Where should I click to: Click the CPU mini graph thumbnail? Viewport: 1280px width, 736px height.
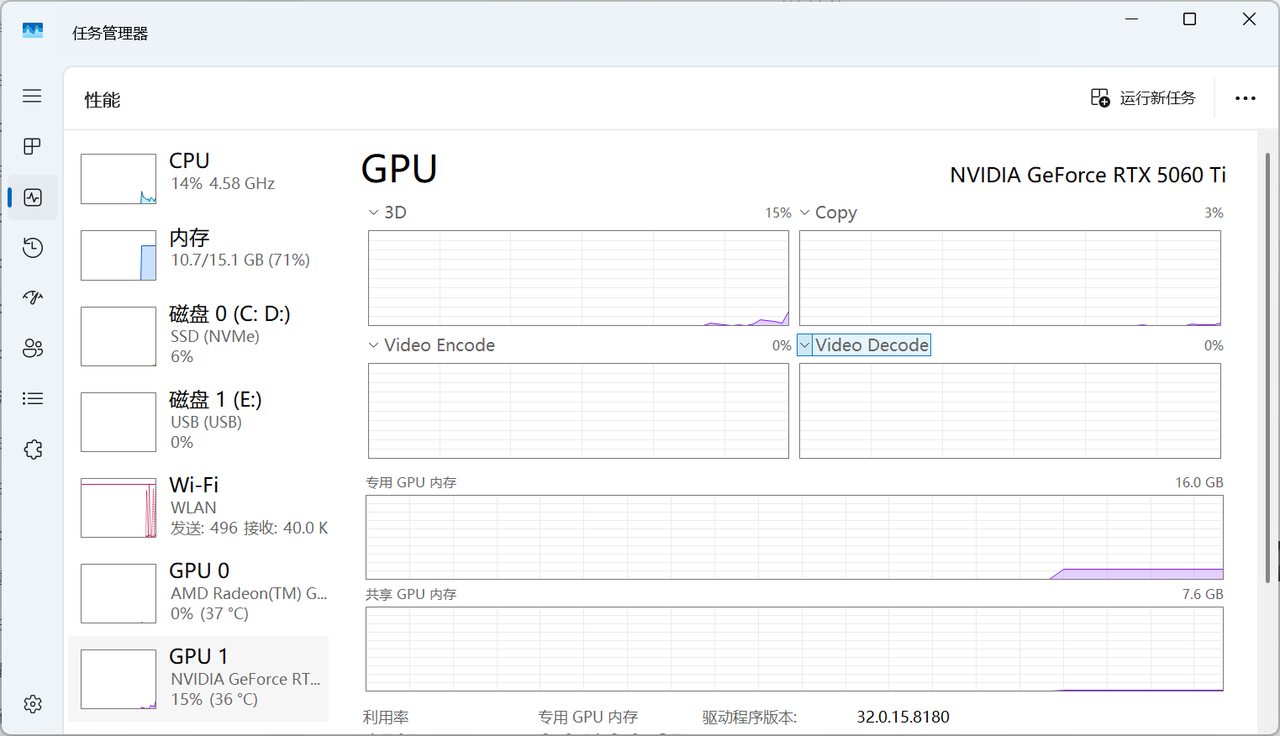pos(119,179)
